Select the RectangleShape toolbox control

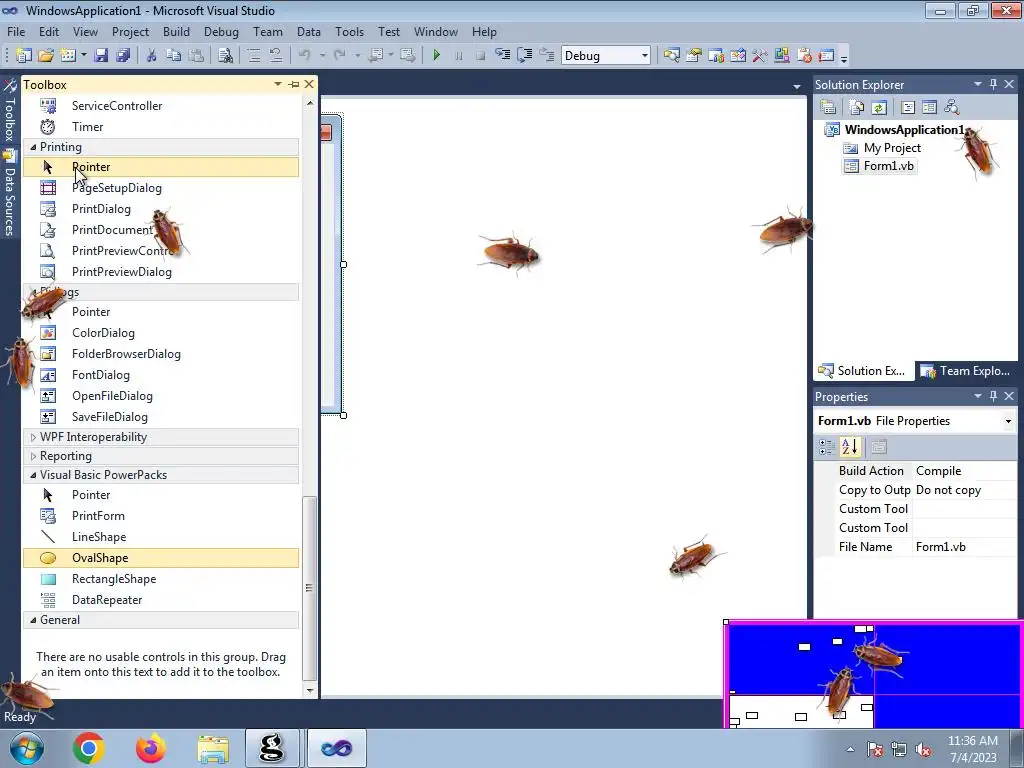[161, 579]
